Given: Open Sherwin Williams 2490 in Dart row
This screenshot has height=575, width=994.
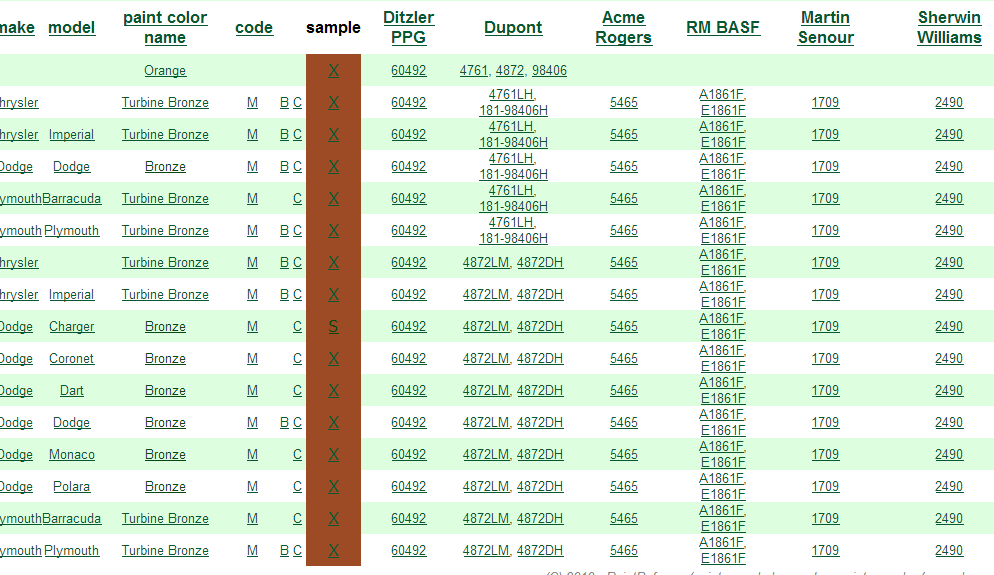Looking at the screenshot, I should [x=949, y=391].
